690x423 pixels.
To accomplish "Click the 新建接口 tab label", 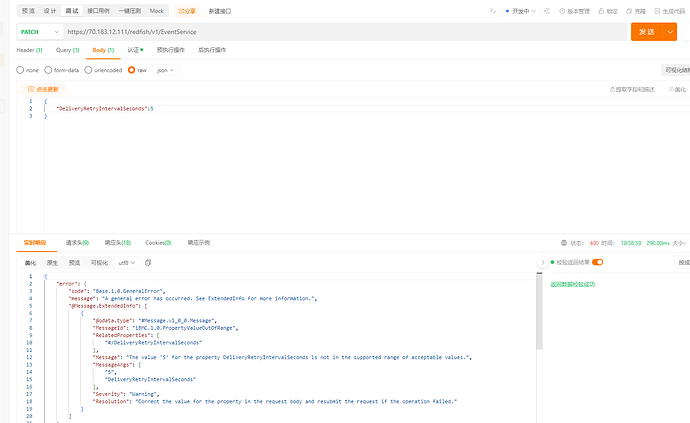I will 220,11.
